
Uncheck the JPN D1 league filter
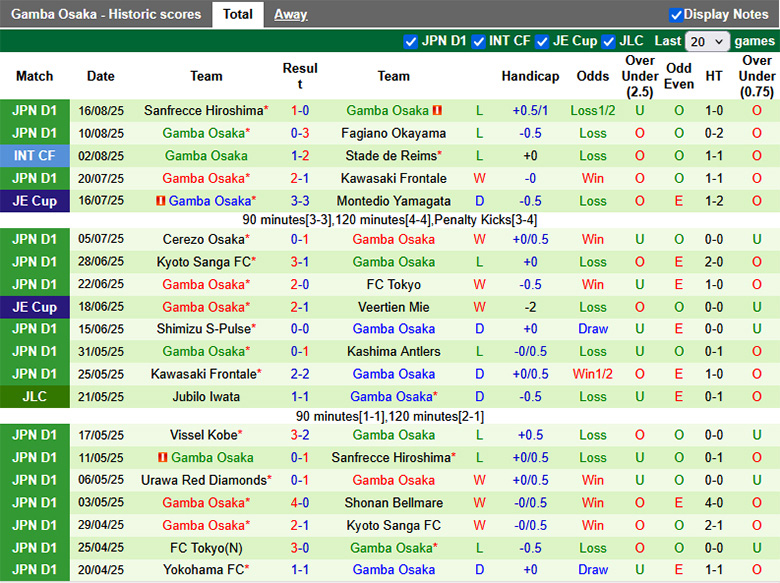[x=410, y=42]
